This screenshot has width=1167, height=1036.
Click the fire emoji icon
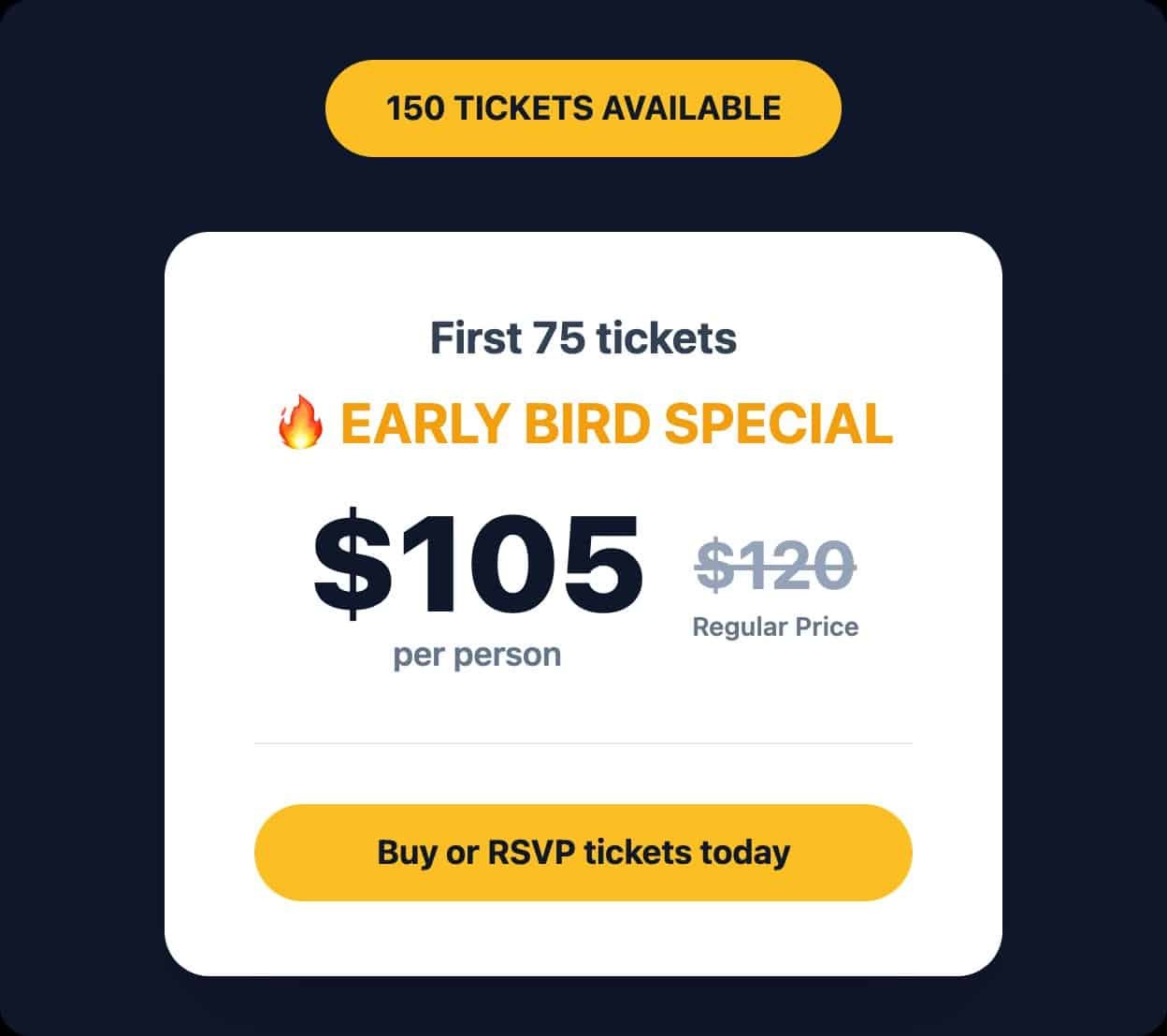click(x=300, y=424)
